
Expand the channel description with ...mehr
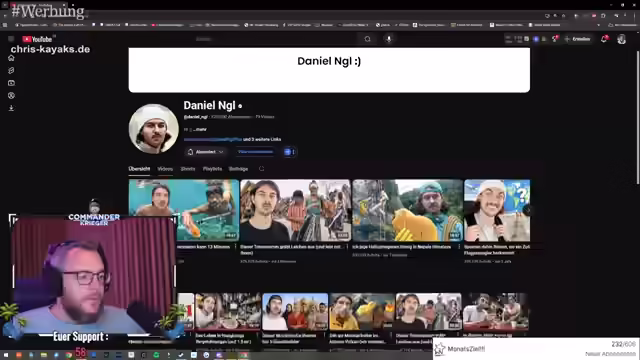200,129
